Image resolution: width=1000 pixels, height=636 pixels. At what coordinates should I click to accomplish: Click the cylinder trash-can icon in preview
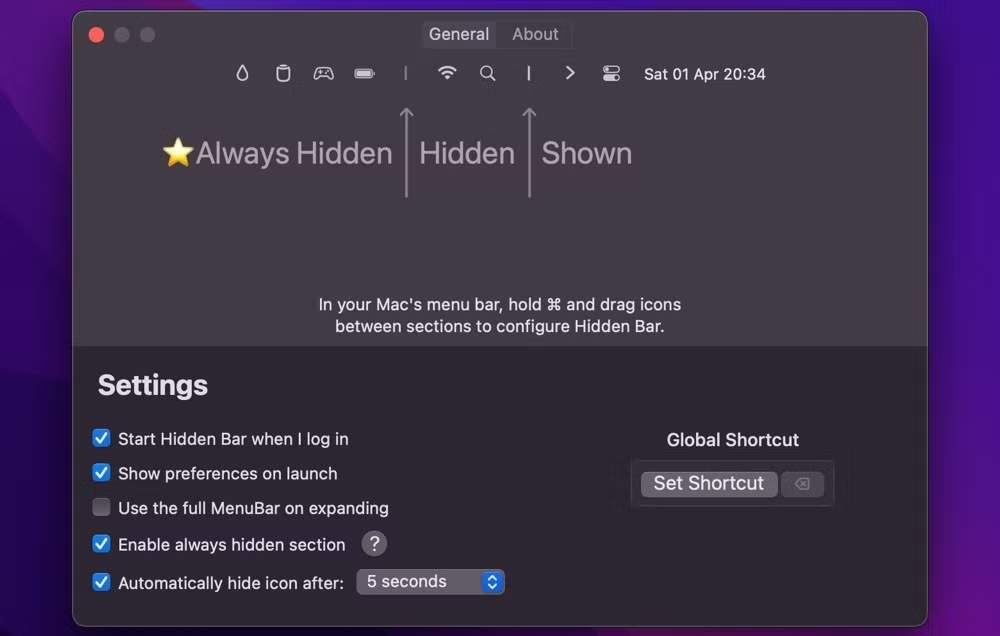pos(283,73)
